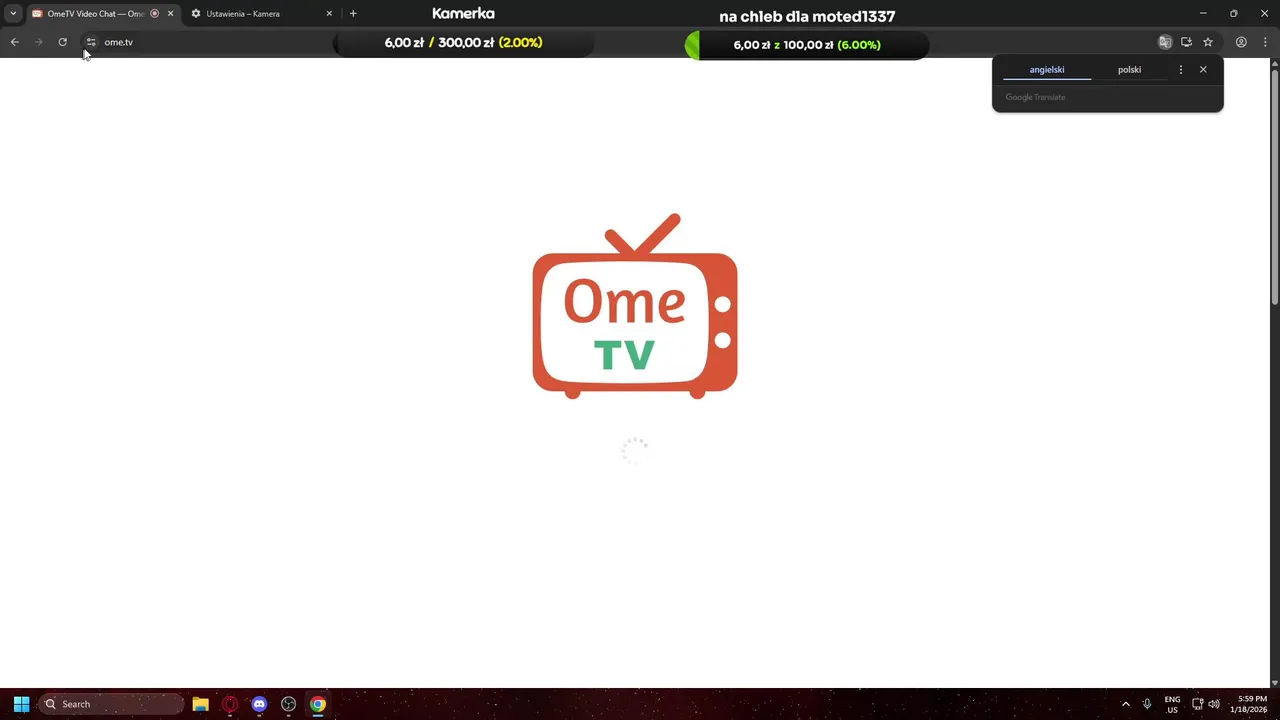Click the recording indicator on OmeTV tab
This screenshot has height=720, width=1280.
pyautogui.click(x=154, y=14)
